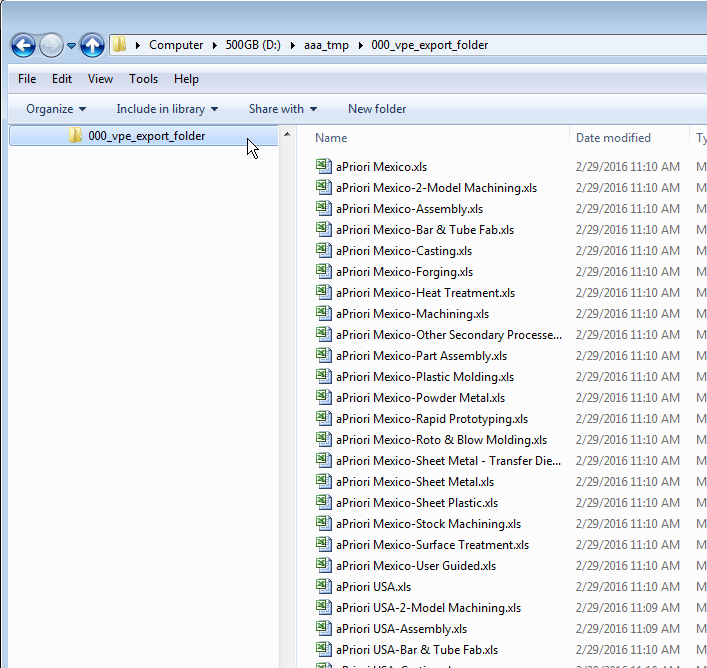Click the Excel icon of aPriori Mexico-Rapid Prototyping.xls
This screenshot has width=707, height=668.
(323, 418)
